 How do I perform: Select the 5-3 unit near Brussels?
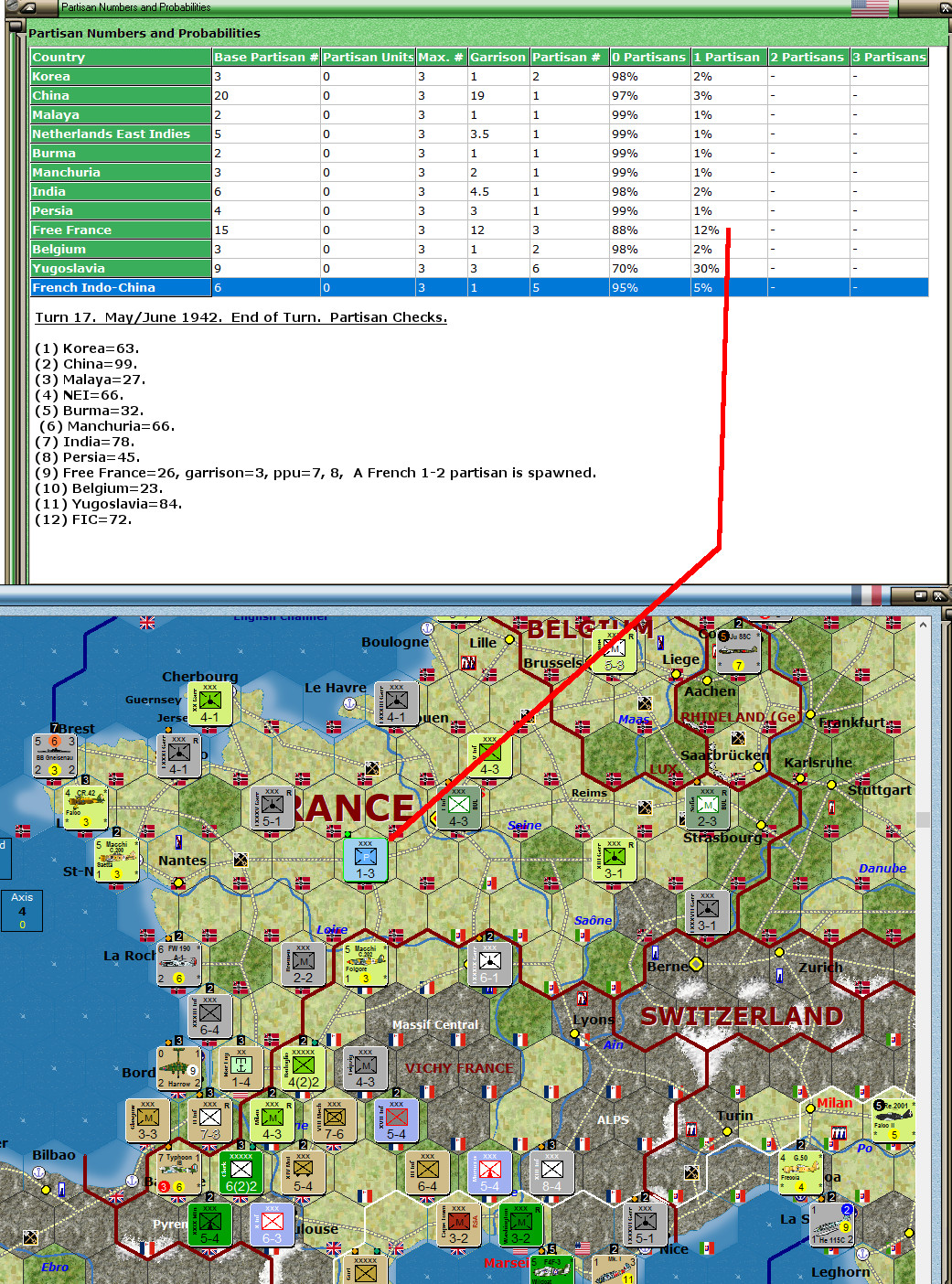(x=615, y=651)
